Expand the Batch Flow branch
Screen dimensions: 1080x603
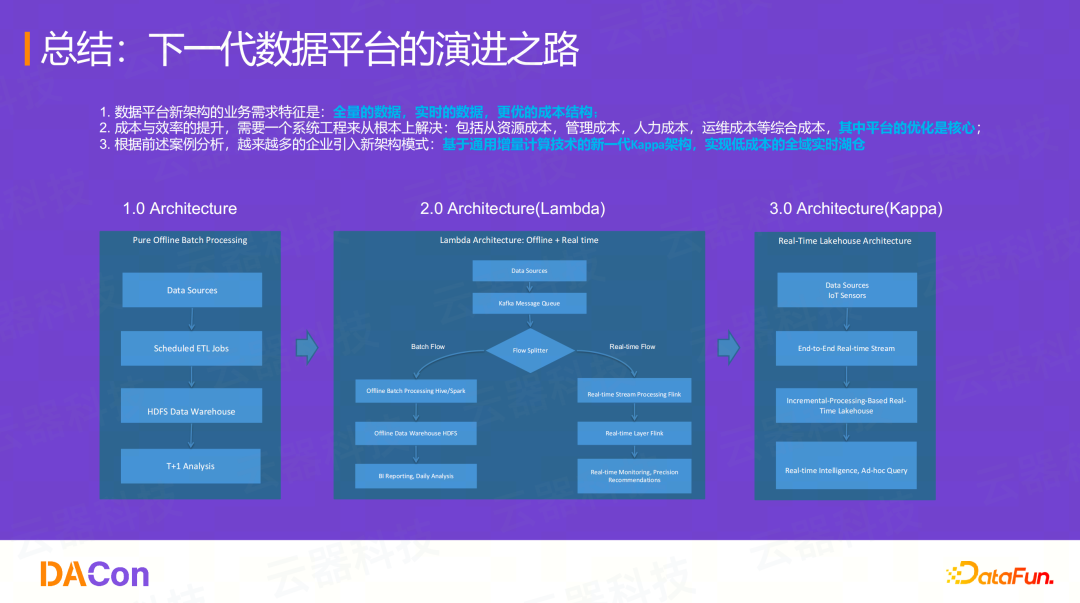428,346
